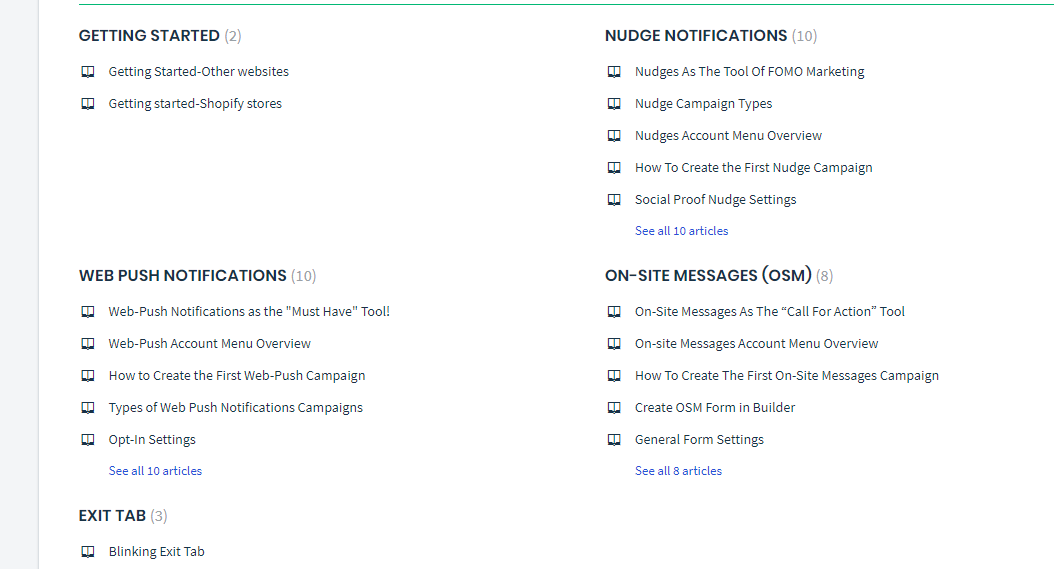The image size is (1054, 569).
Task: Open On-Site Messages As The "Call For Action" Tool
Action: tap(770, 311)
